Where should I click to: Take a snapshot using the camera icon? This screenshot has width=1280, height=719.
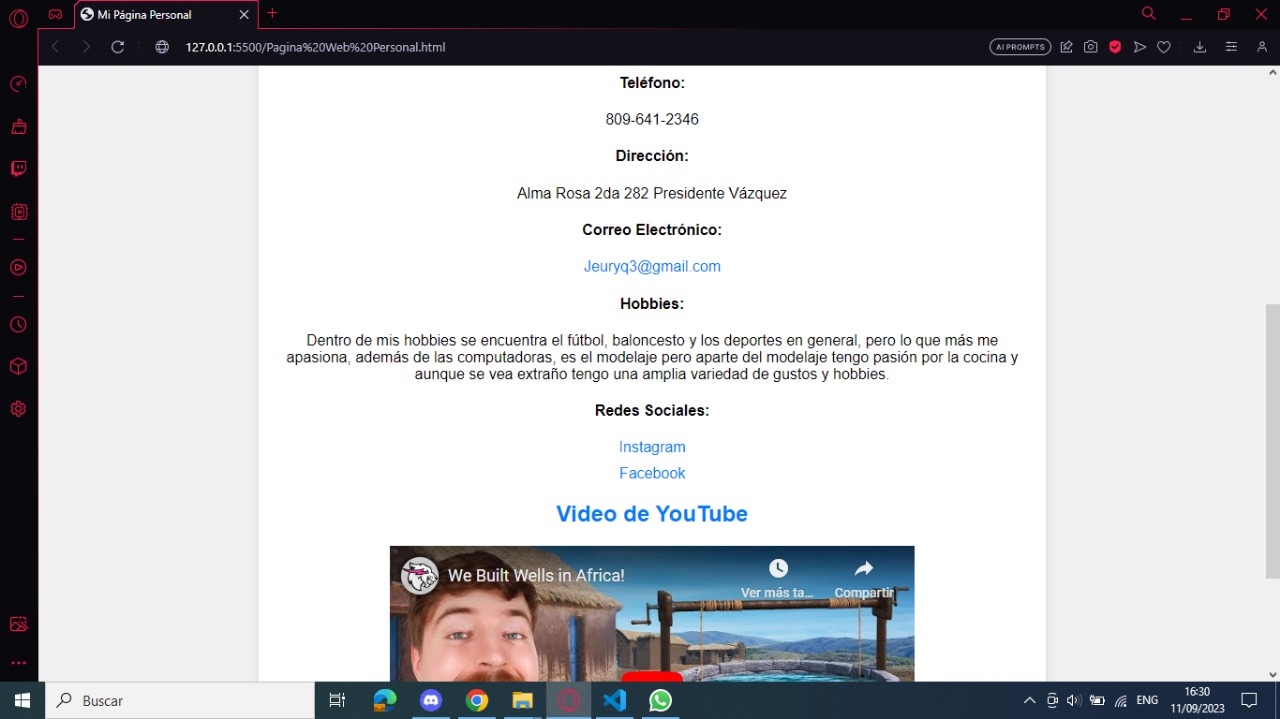(x=1090, y=46)
